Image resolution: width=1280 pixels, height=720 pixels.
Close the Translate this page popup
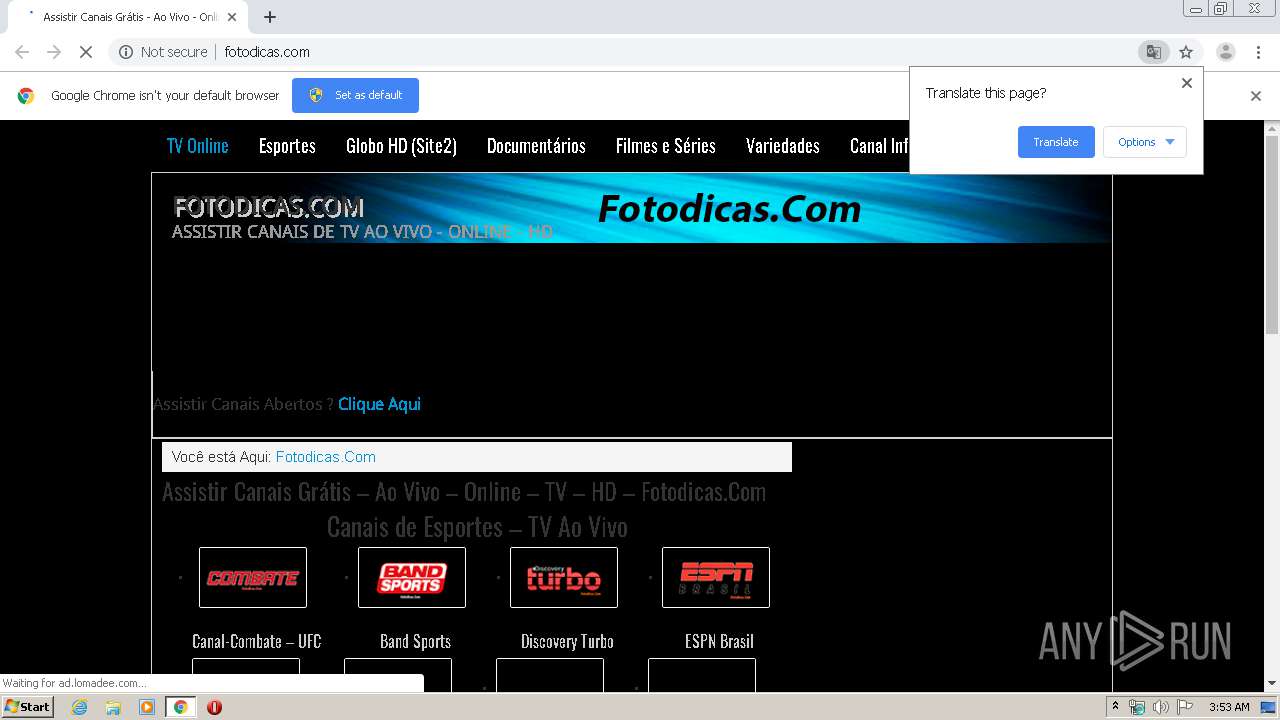pos(1187,83)
